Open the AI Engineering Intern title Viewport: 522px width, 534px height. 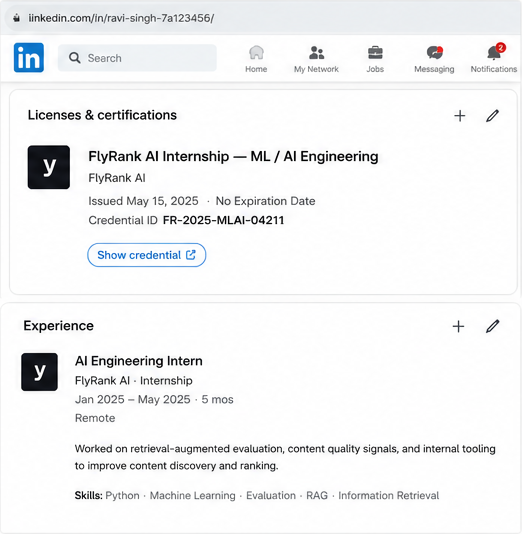point(139,361)
